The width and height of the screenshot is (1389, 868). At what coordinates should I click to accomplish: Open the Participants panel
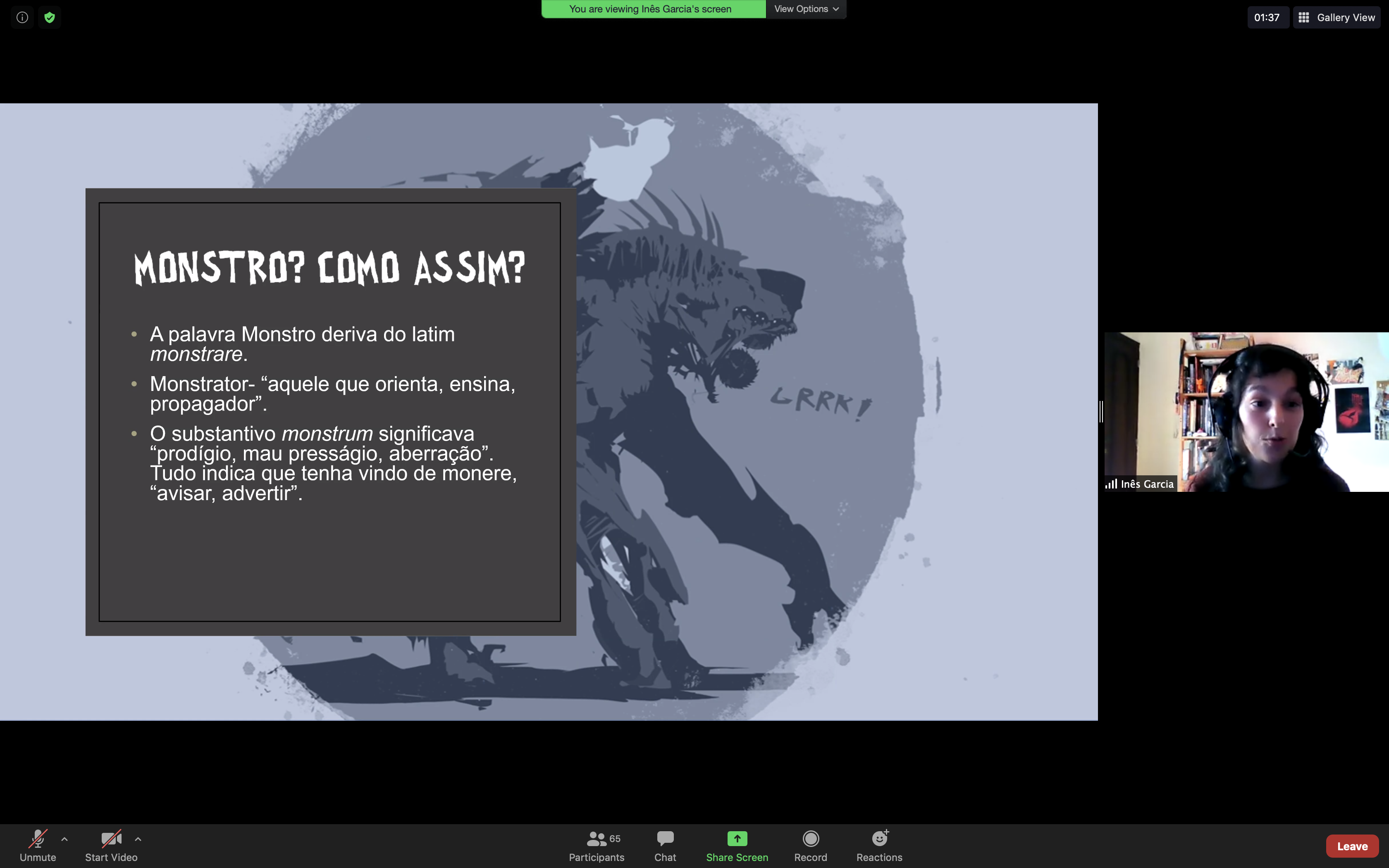pyautogui.click(x=597, y=846)
